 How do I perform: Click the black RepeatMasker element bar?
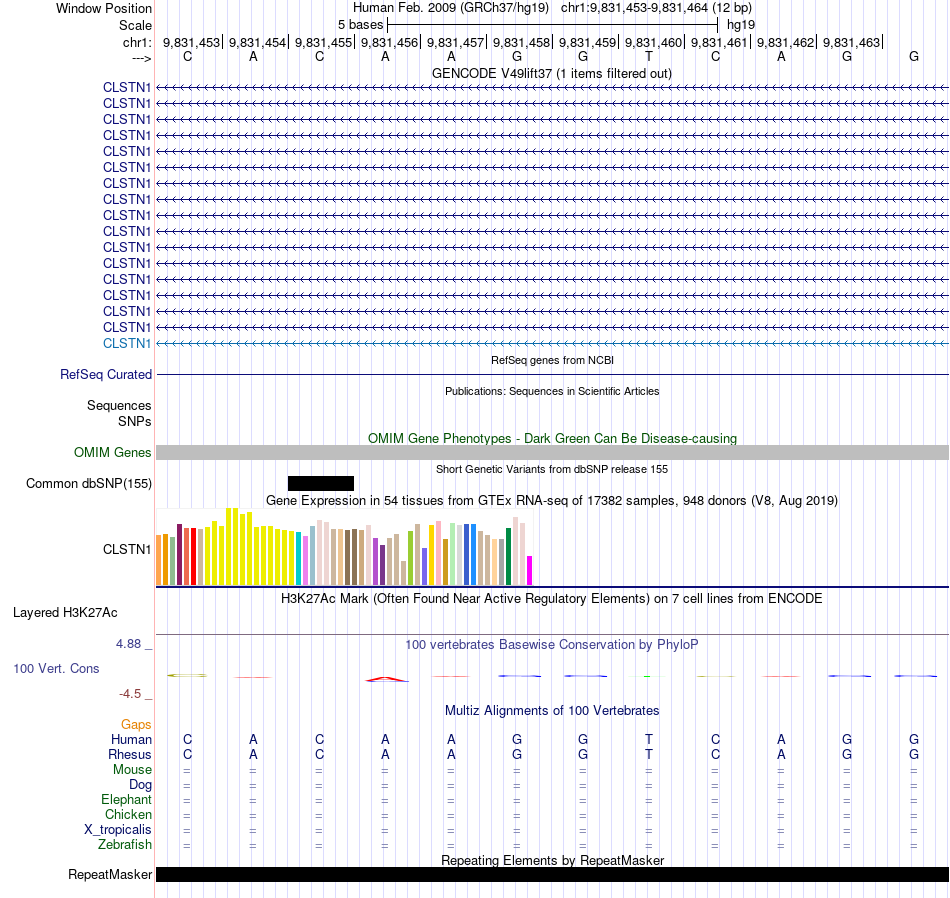pos(553,874)
